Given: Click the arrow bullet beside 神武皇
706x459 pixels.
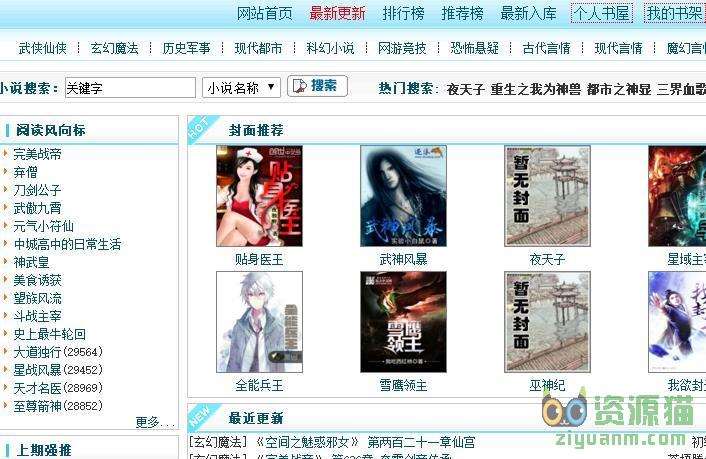Looking at the screenshot, I should [x=5, y=262].
